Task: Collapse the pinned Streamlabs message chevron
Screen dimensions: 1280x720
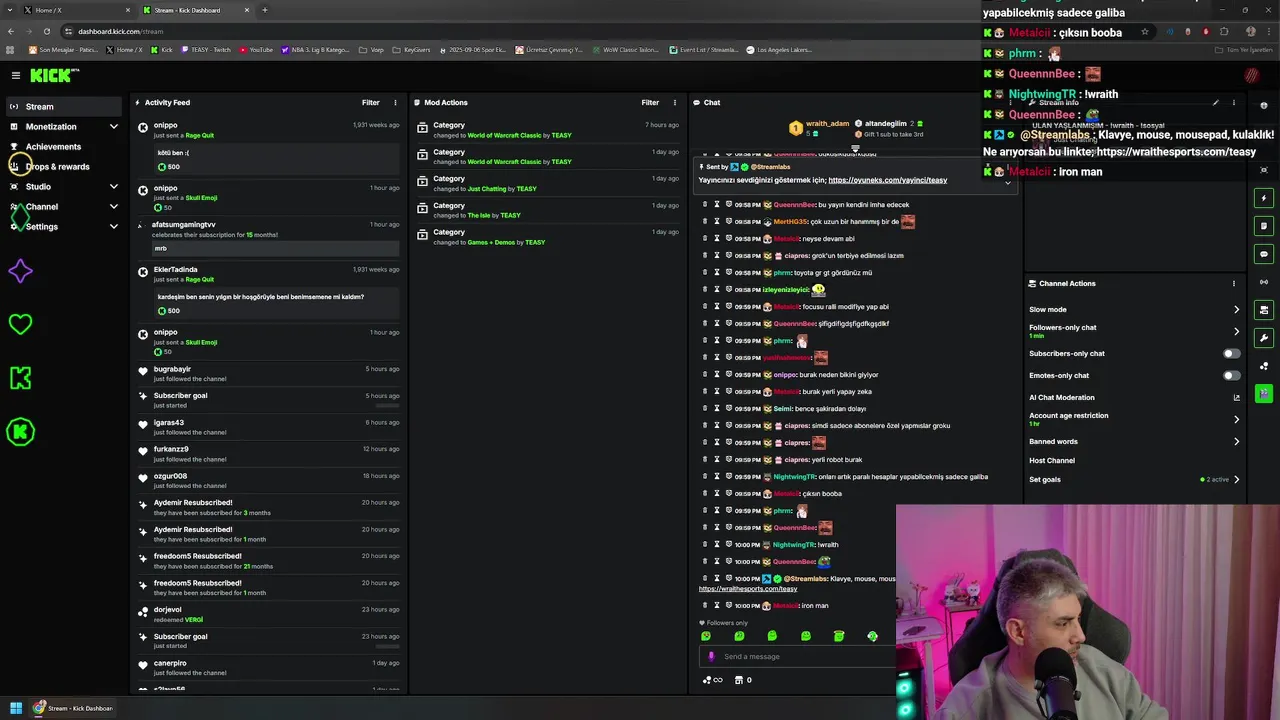Action: [x=1007, y=182]
